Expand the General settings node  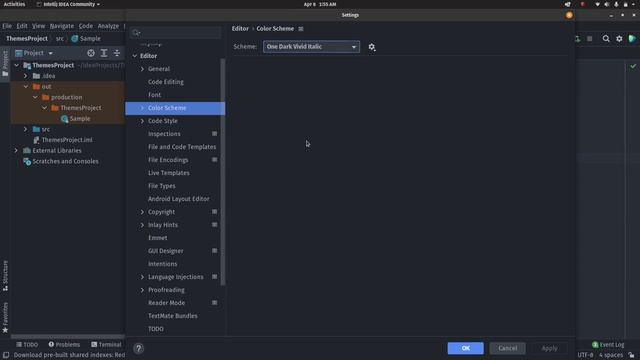(142, 69)
